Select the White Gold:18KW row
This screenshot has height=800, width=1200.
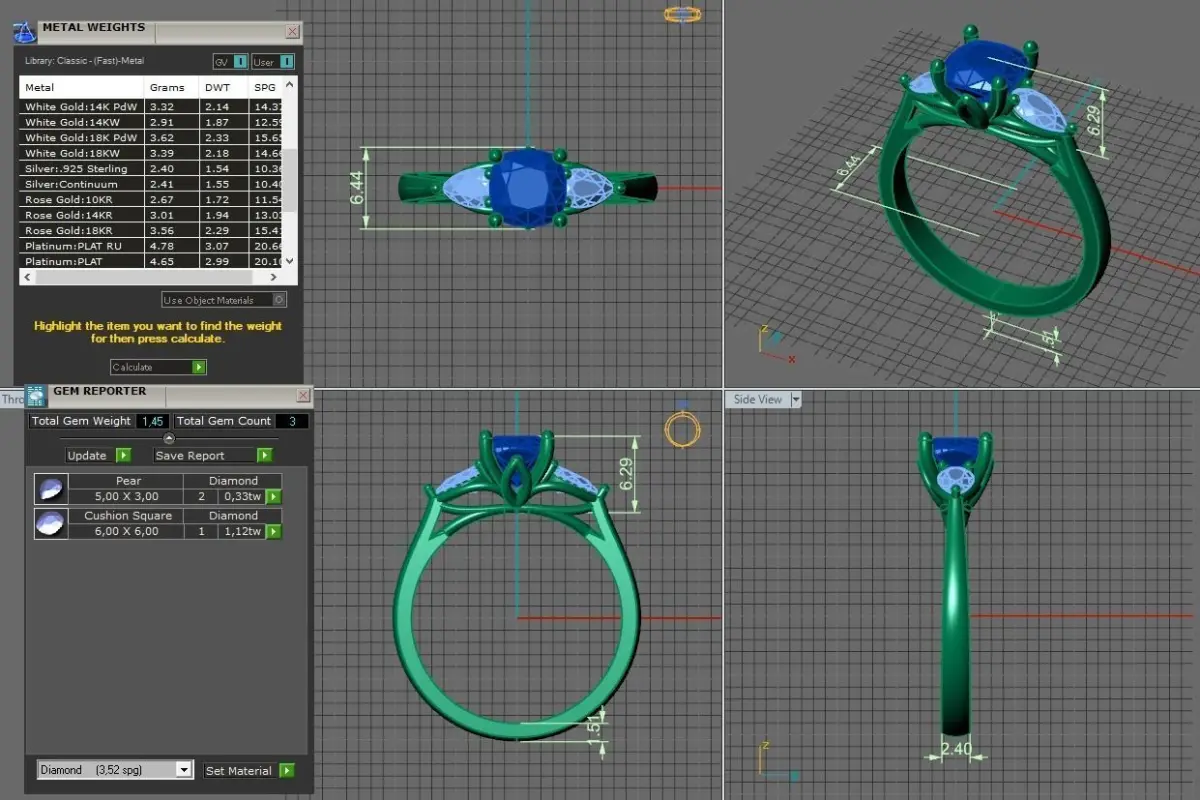pyautogui.click(x=152, y=153)
